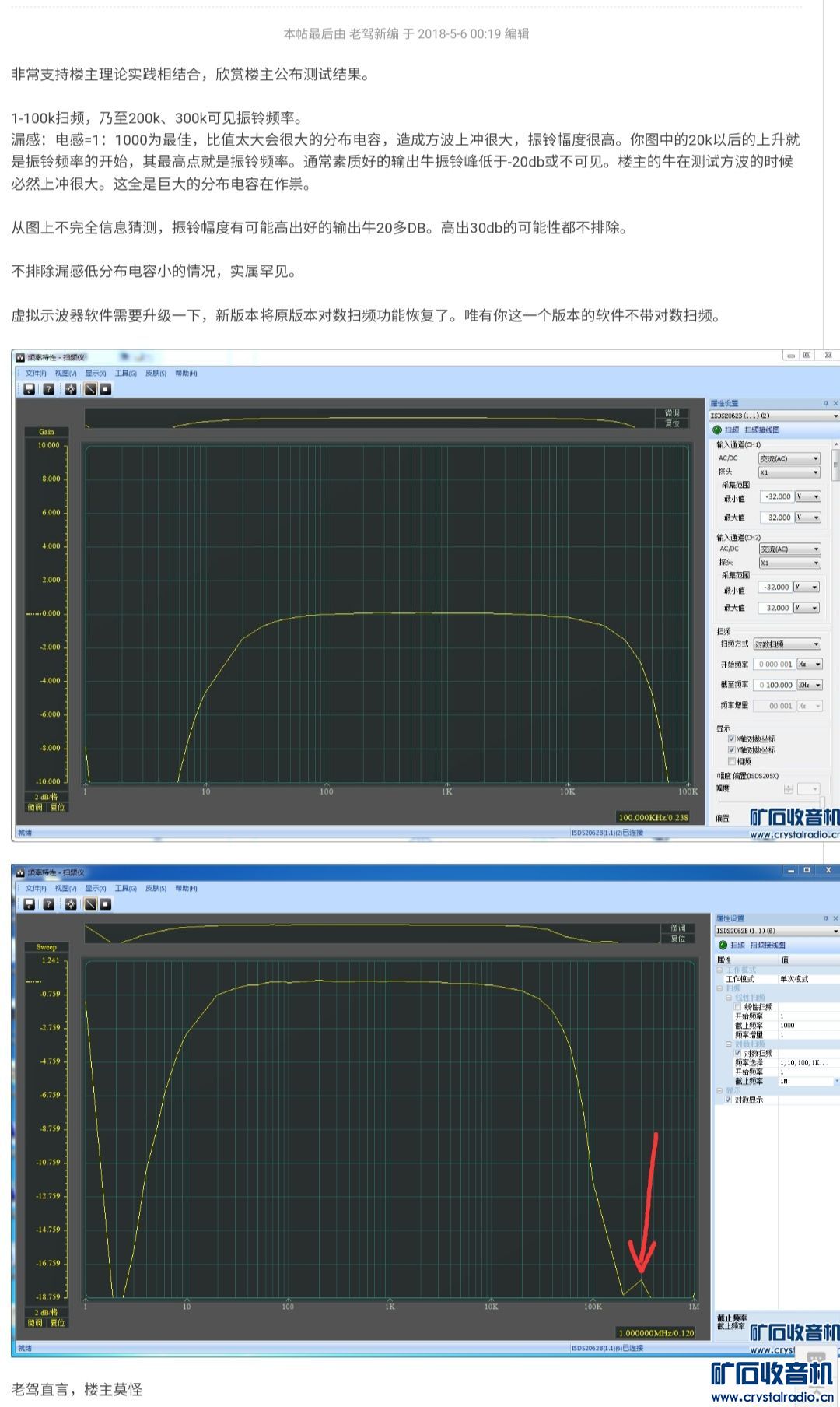The width and height of the screenshot is (840, 1407).
Task: Pin the lower 属性设置 panel
Action: [x=826, y=918]
